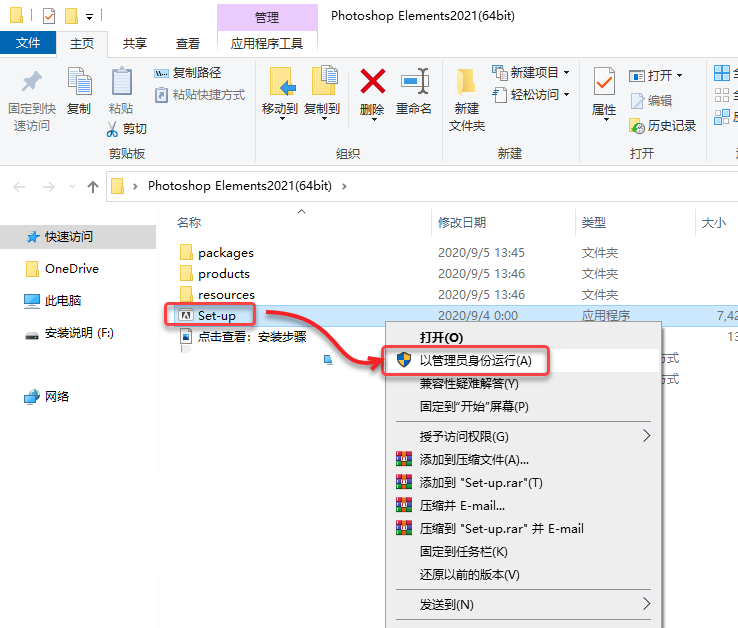Click the Copy (复制) ribbon icon

[x=79, y=81]
